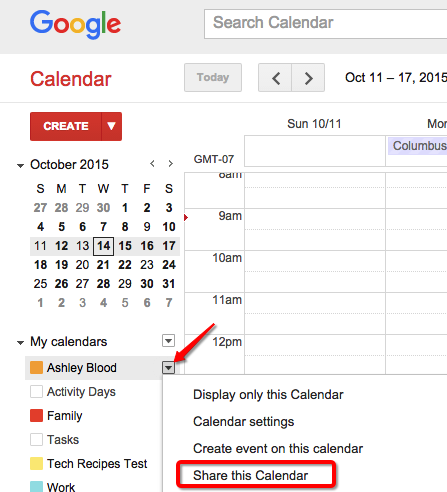Image resolution: width=447 pixels, height=492 pixels.
Task: Open Calendar settings menu entry
Action: [x=244, y=422]
